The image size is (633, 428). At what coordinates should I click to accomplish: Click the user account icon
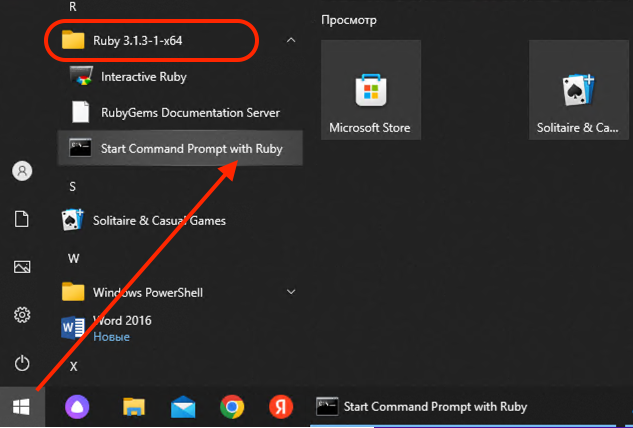(22, 171)
